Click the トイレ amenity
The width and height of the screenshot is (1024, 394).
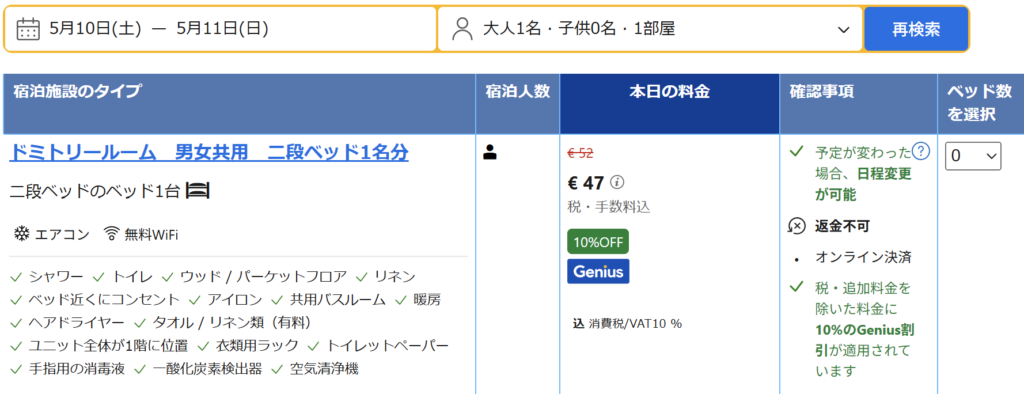click(133, 276)
